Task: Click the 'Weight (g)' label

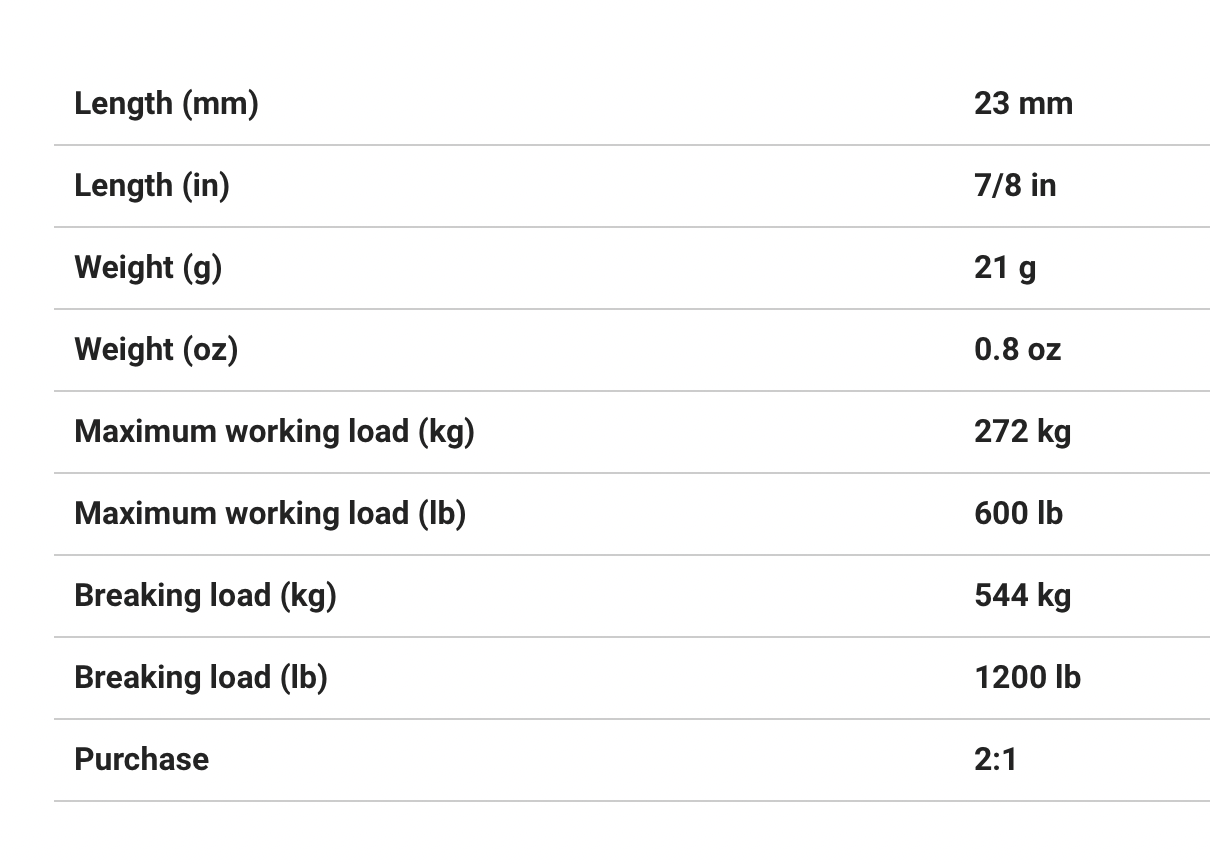Action: [x=148, y=267]
